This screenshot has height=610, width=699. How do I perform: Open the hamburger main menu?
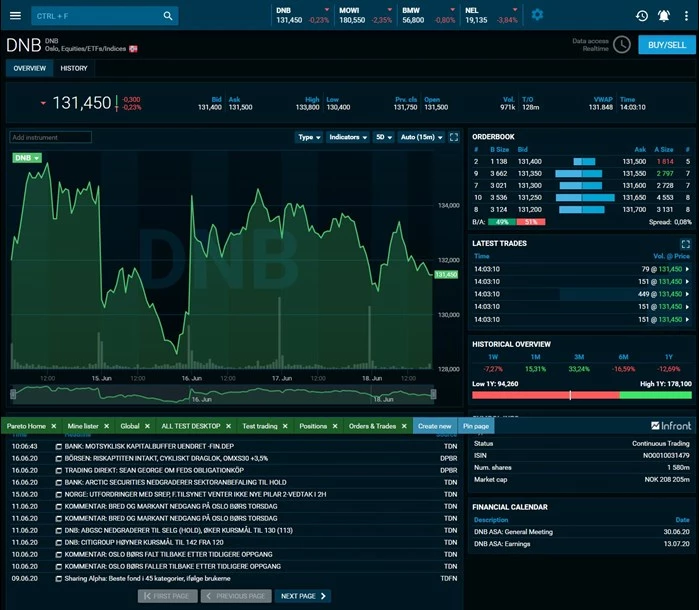(15, 16)
